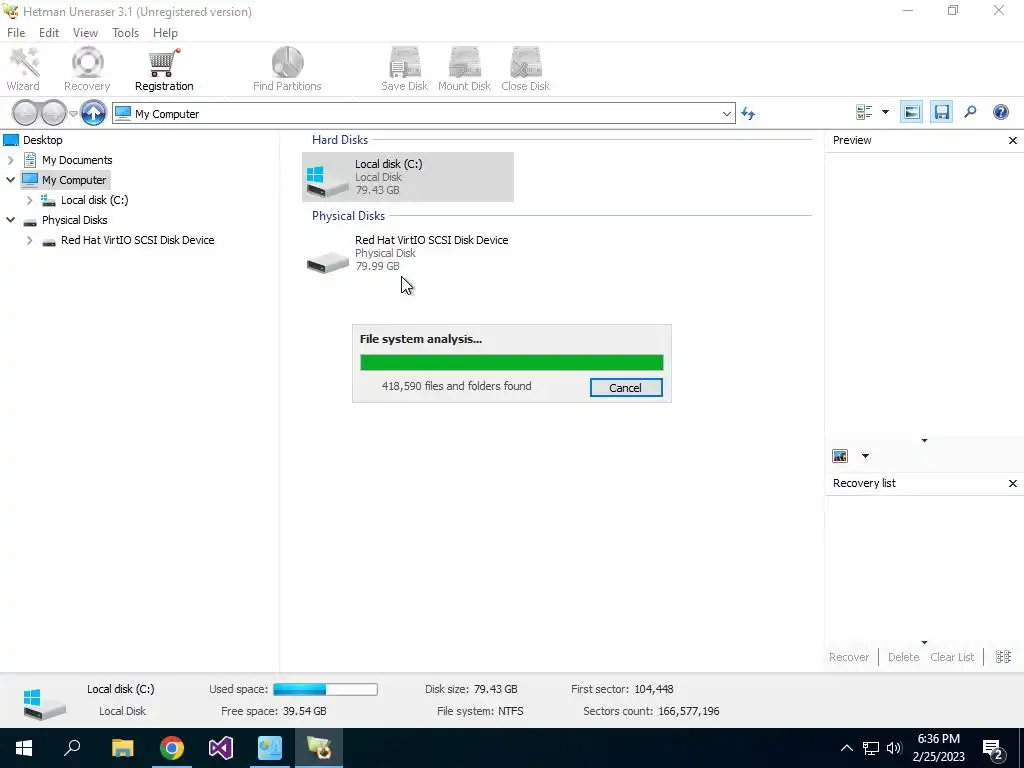Select My Computer in the tree
Image resolution: width=1024 pixels, height=768 pixels.
coord(73,180)
